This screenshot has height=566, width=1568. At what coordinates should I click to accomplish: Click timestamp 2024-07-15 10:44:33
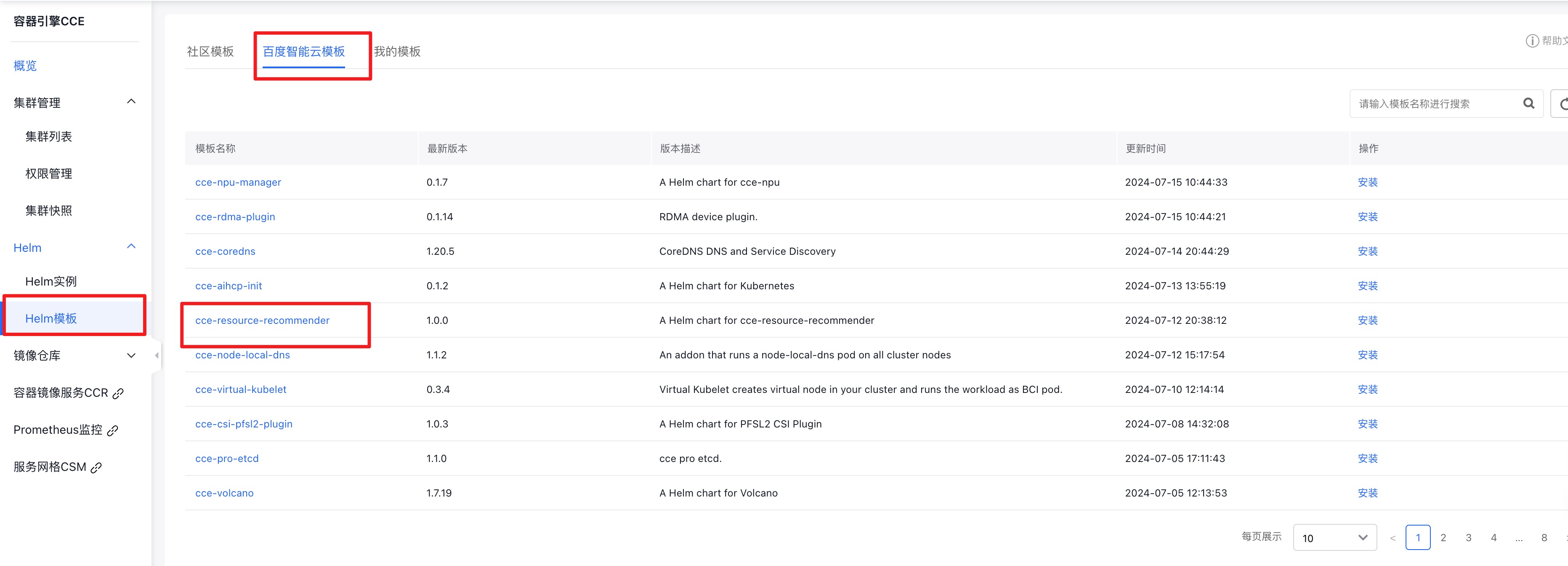[1175, 182]
